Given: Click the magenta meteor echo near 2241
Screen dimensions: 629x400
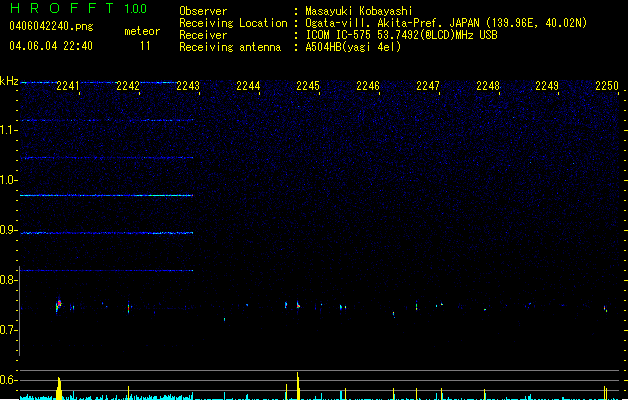Looking at the screenshot, I should point(59,303).
